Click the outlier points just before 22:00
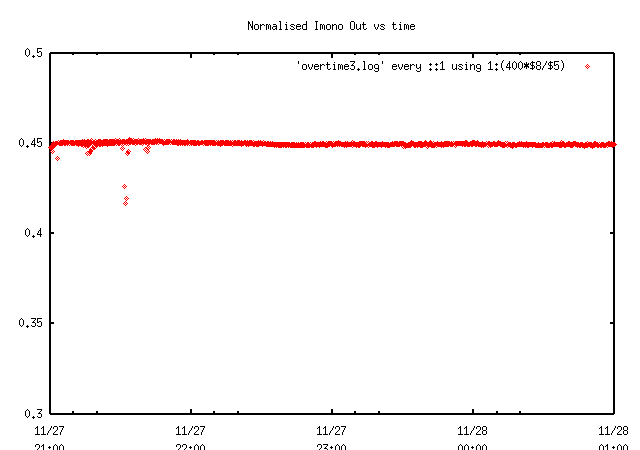 point(147,150)
